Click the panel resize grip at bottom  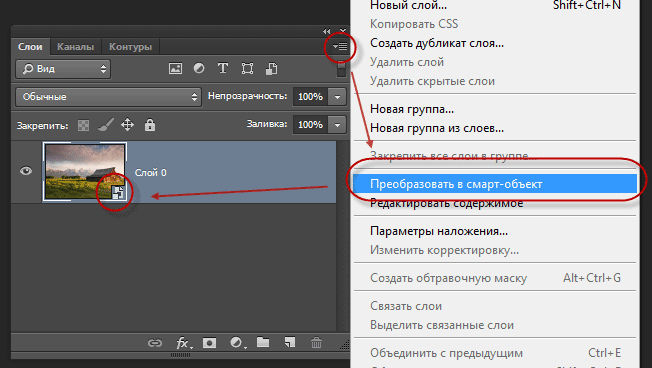pyautogui.click(x=180, y=355)
